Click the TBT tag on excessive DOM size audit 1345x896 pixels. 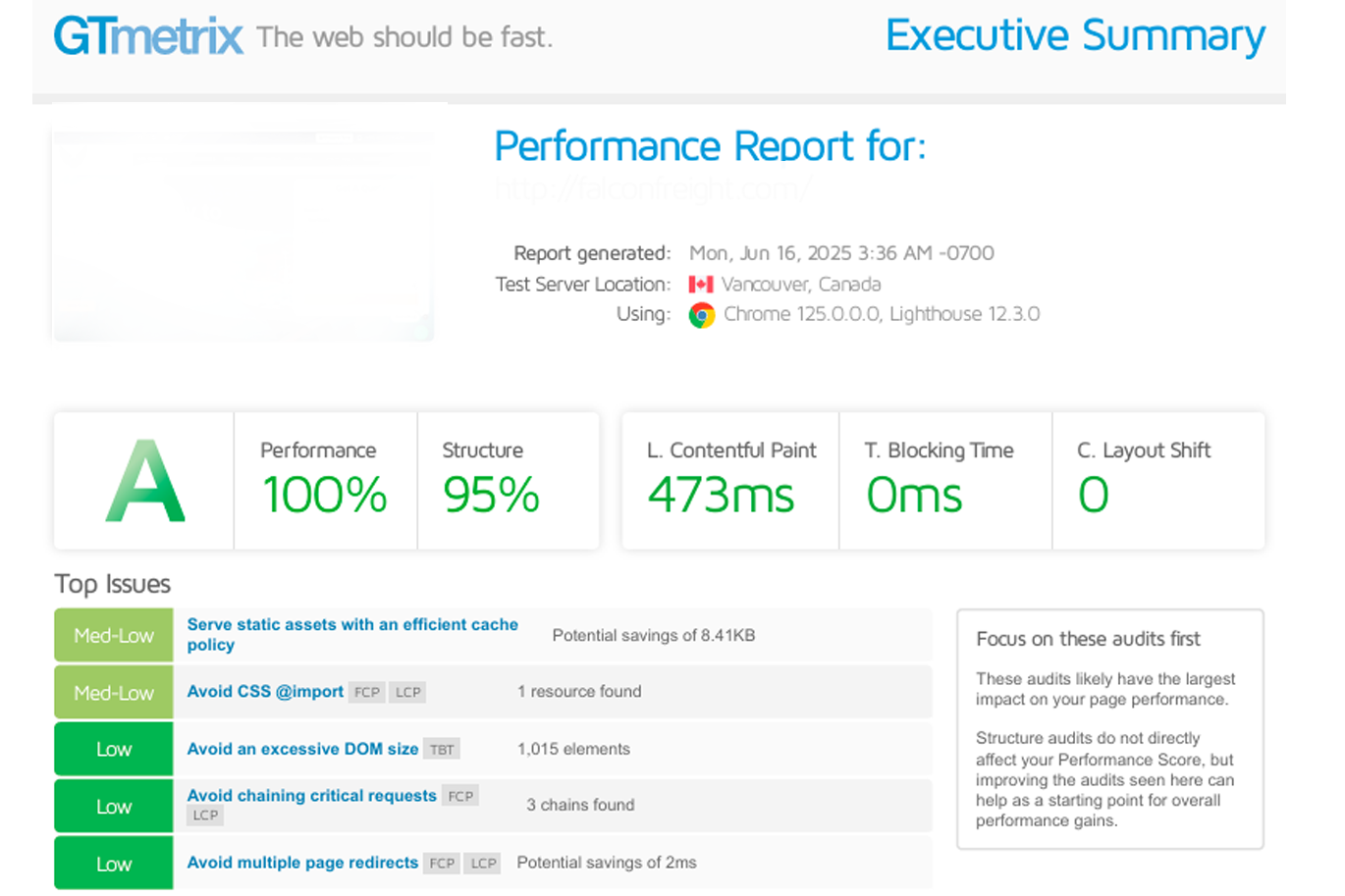(x=442, y=748)
